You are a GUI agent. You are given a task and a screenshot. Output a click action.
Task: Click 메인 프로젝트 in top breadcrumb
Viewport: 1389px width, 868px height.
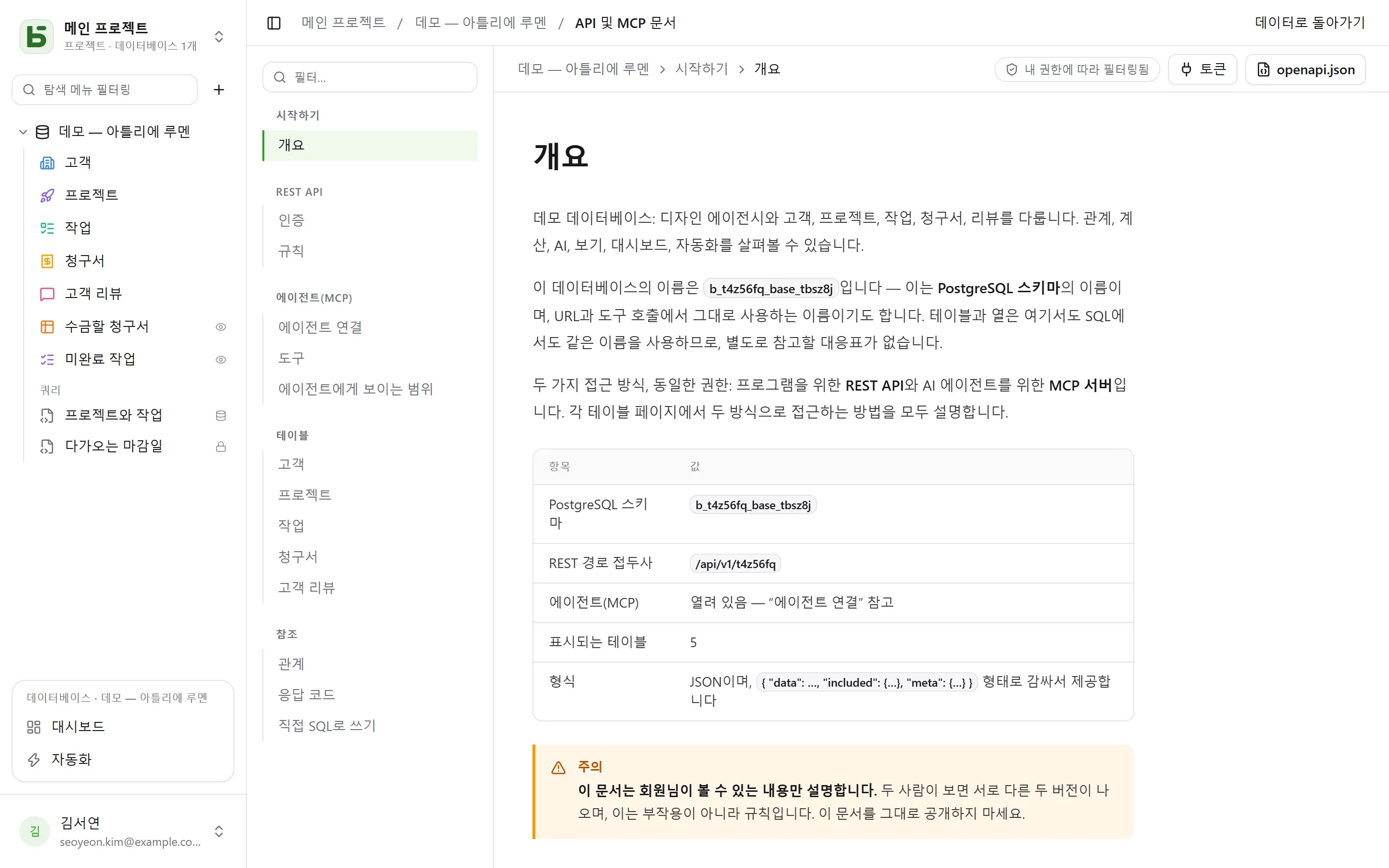(343, 23)
